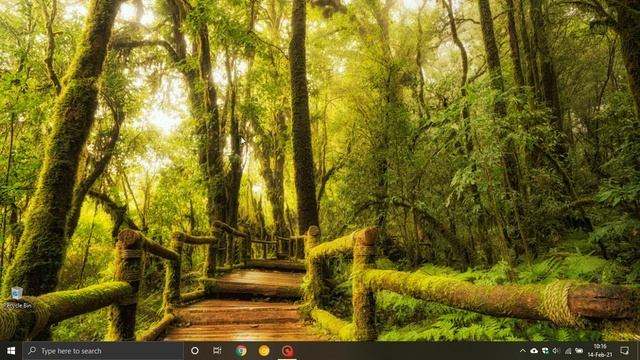Image resolution: width=640 pixels, height=360 pixels.
Task: Open the battery status tray icon
Action: (x=579, y=351)
